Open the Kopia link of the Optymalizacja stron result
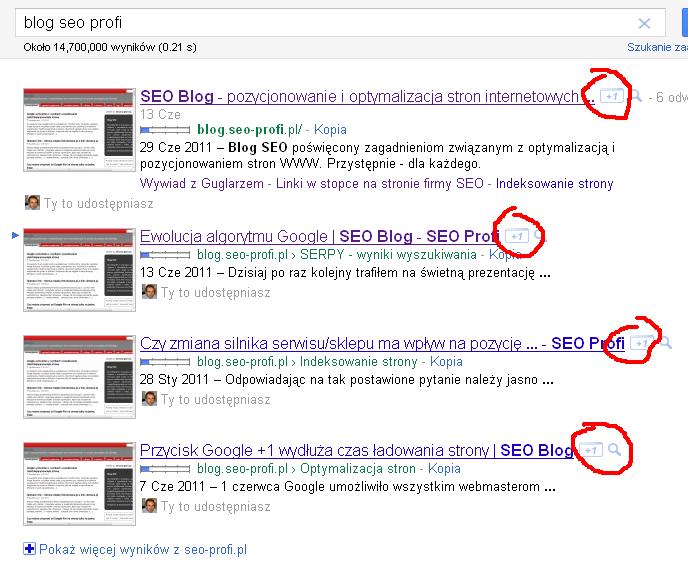 pyautogui.click(x=444, y=469)
